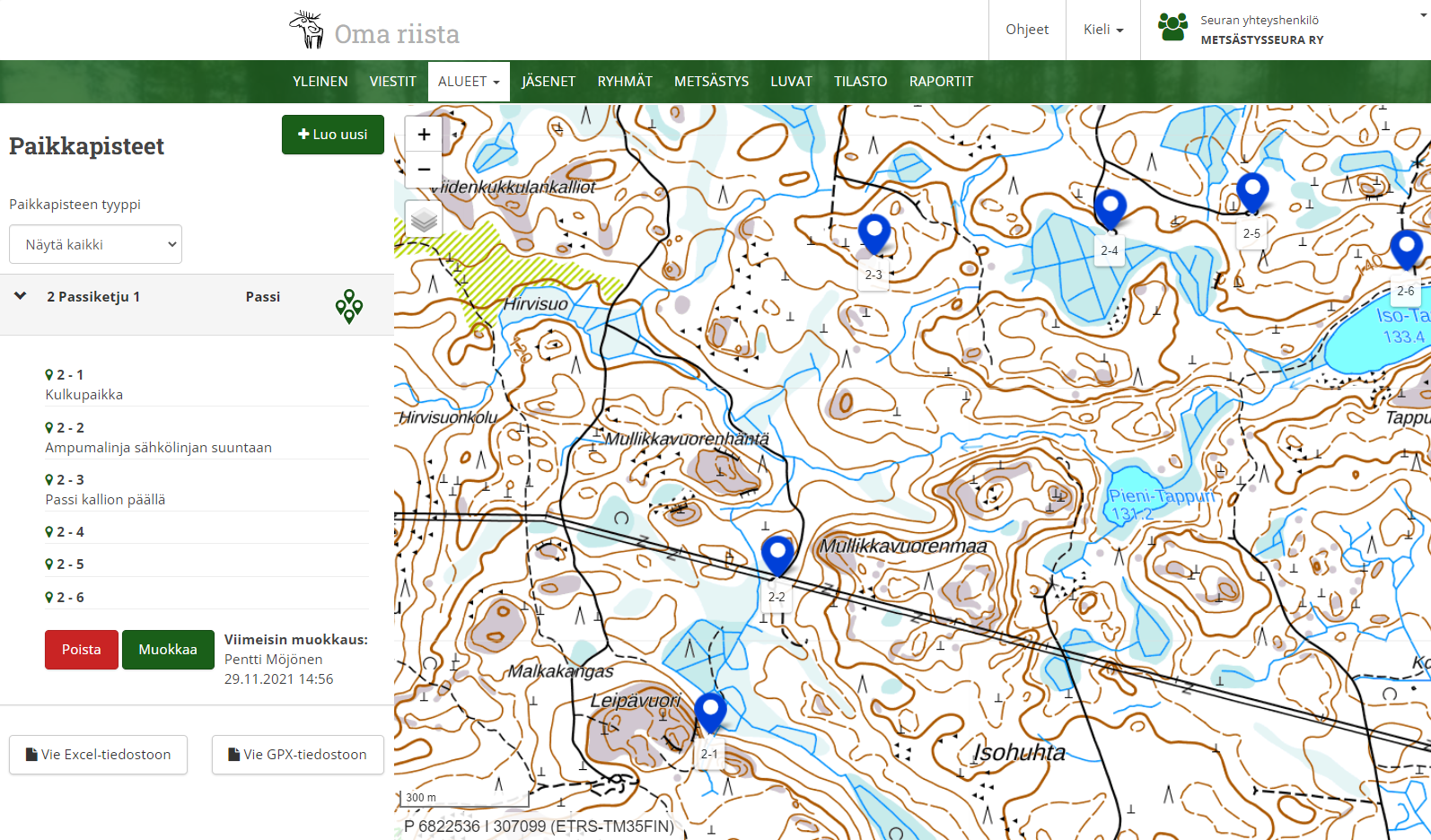Open the Paikkapisteen tyyppi dropdown
Image resolution: width=1431 pixels, height=840 pixels.
pos(95,244)
